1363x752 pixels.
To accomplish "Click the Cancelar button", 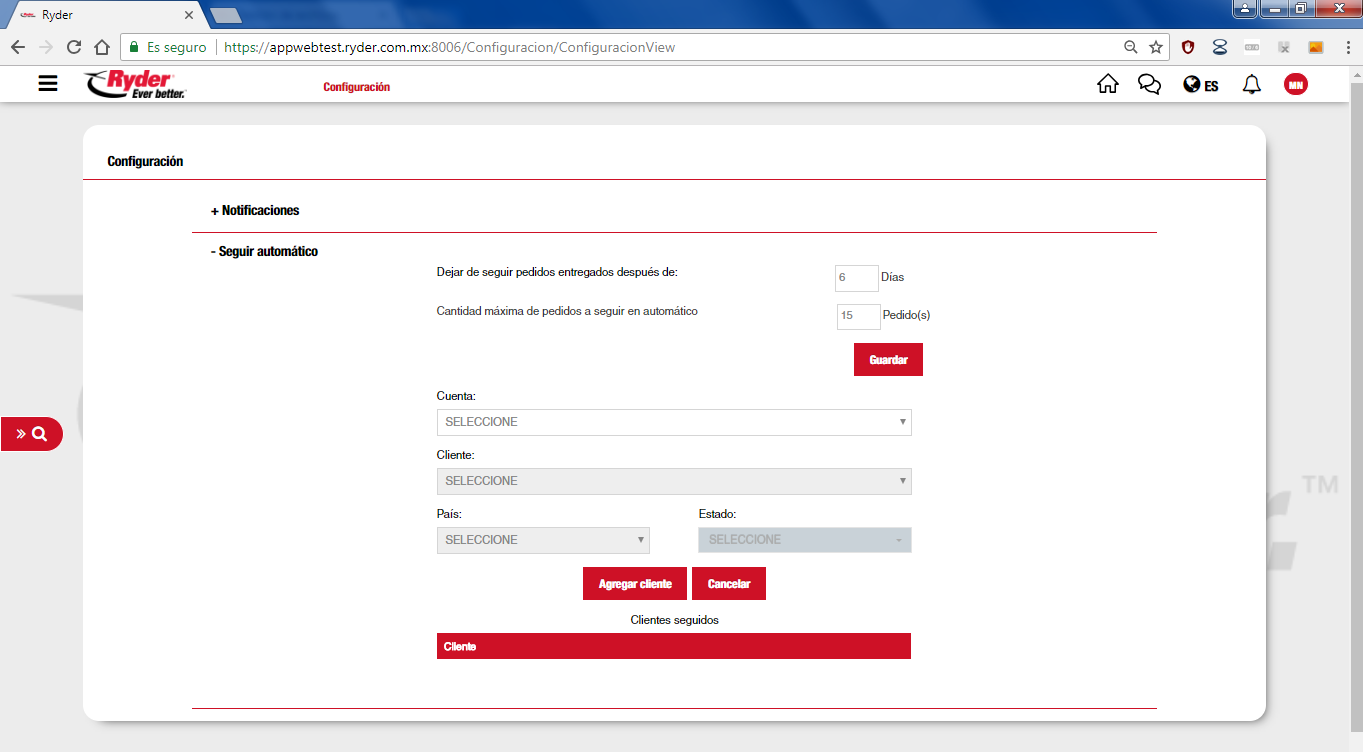I will click(728, 584).
